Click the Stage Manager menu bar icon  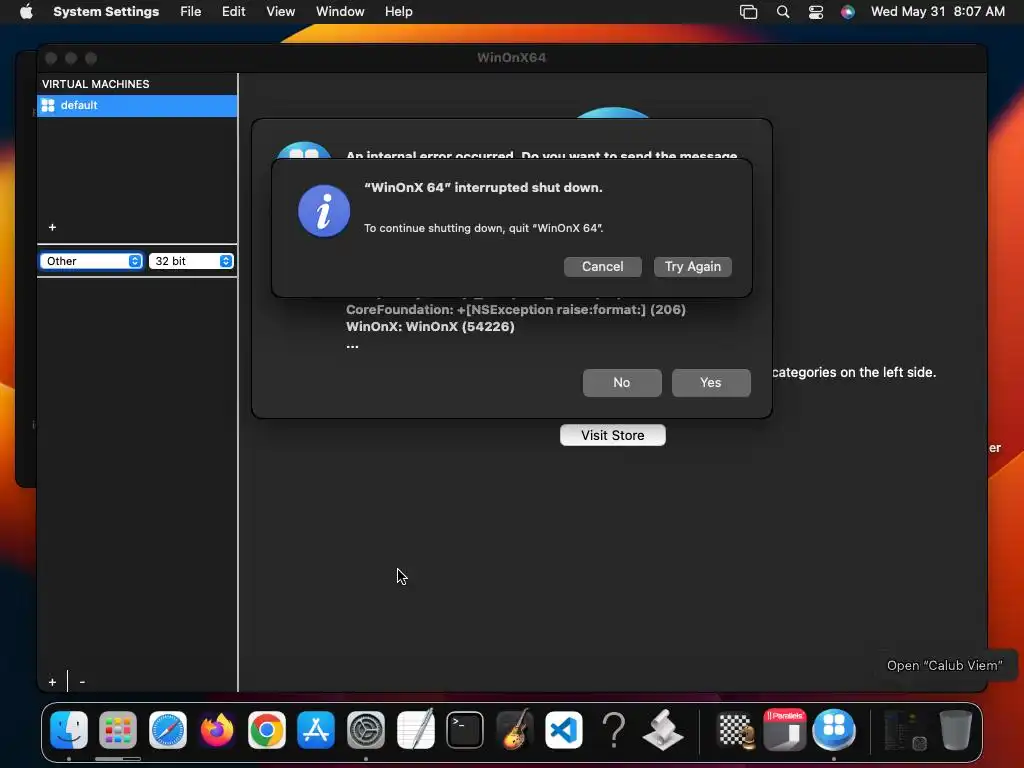(x=748, y=12)
